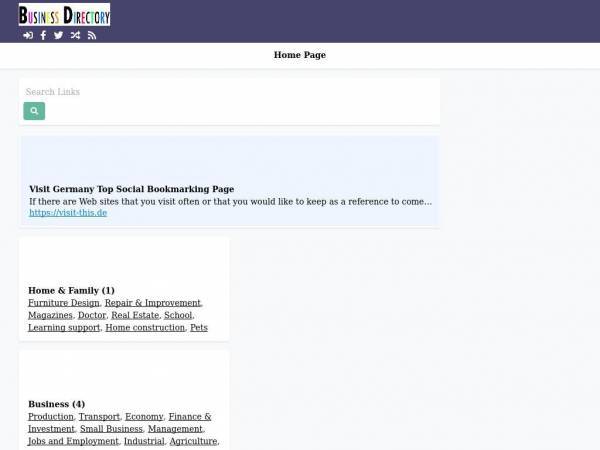Open the Facebook icon link

pyautogui.click(x=43, y=36)
